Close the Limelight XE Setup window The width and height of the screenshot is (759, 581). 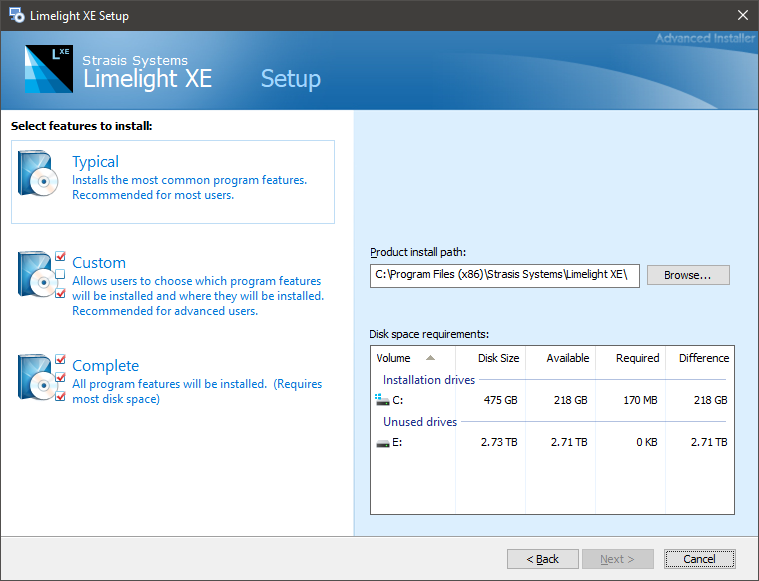tap(743, 15)
